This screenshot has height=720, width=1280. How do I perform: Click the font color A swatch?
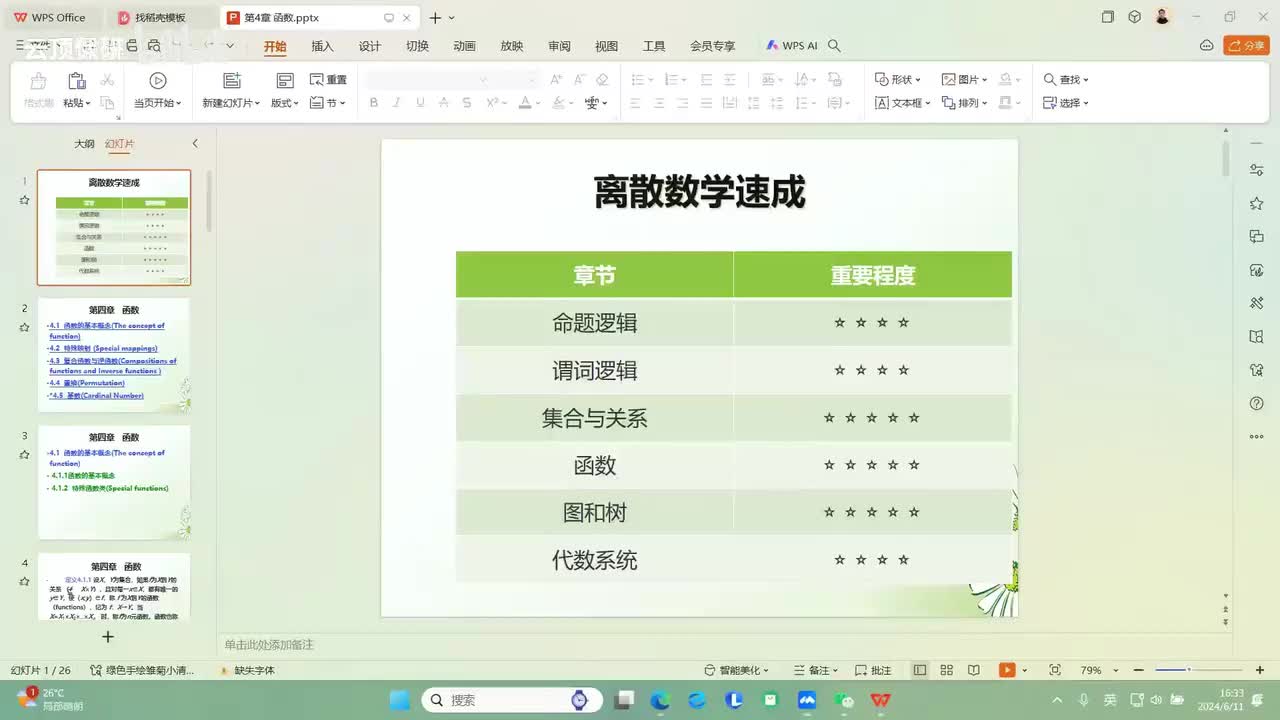point(525,103)
